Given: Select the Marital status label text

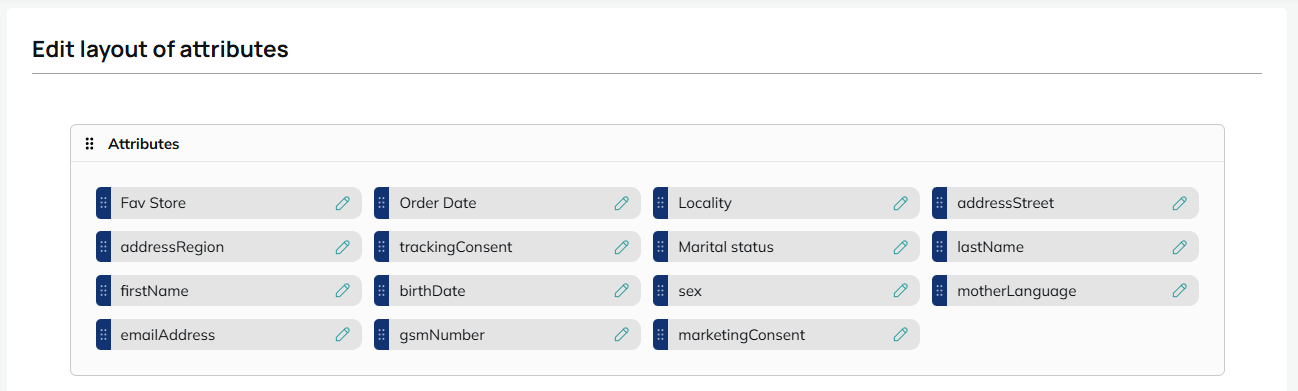Looking at the screenshot, I should pyautogui.click(x=726, y=247).
